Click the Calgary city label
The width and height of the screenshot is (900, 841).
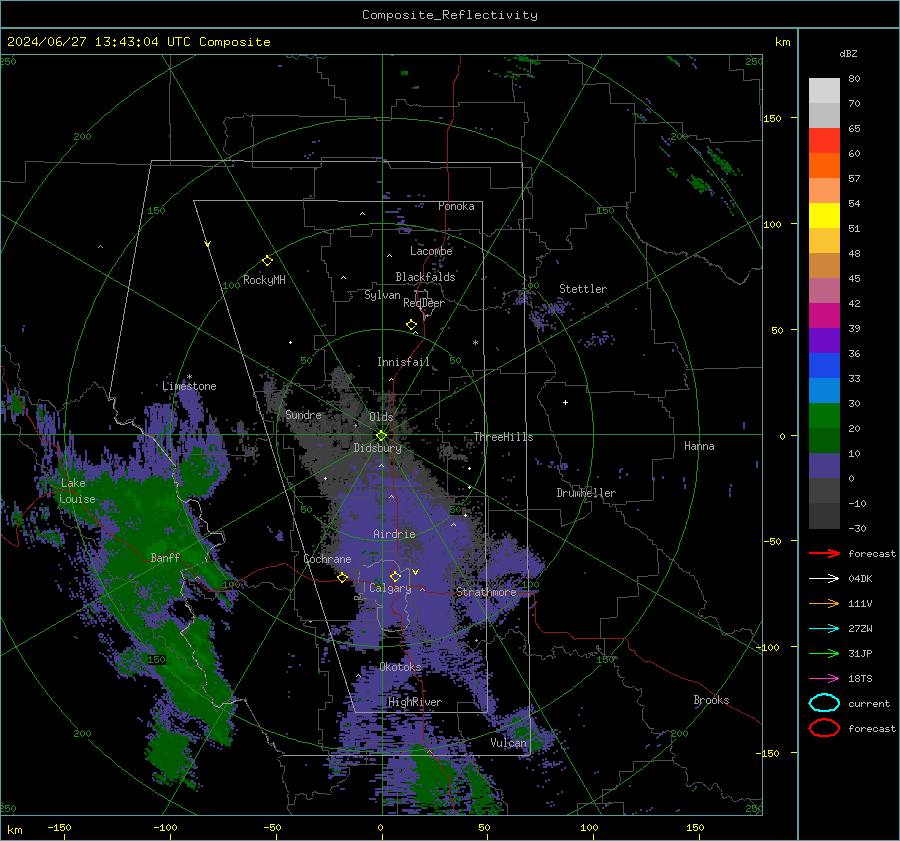point(390,588)
